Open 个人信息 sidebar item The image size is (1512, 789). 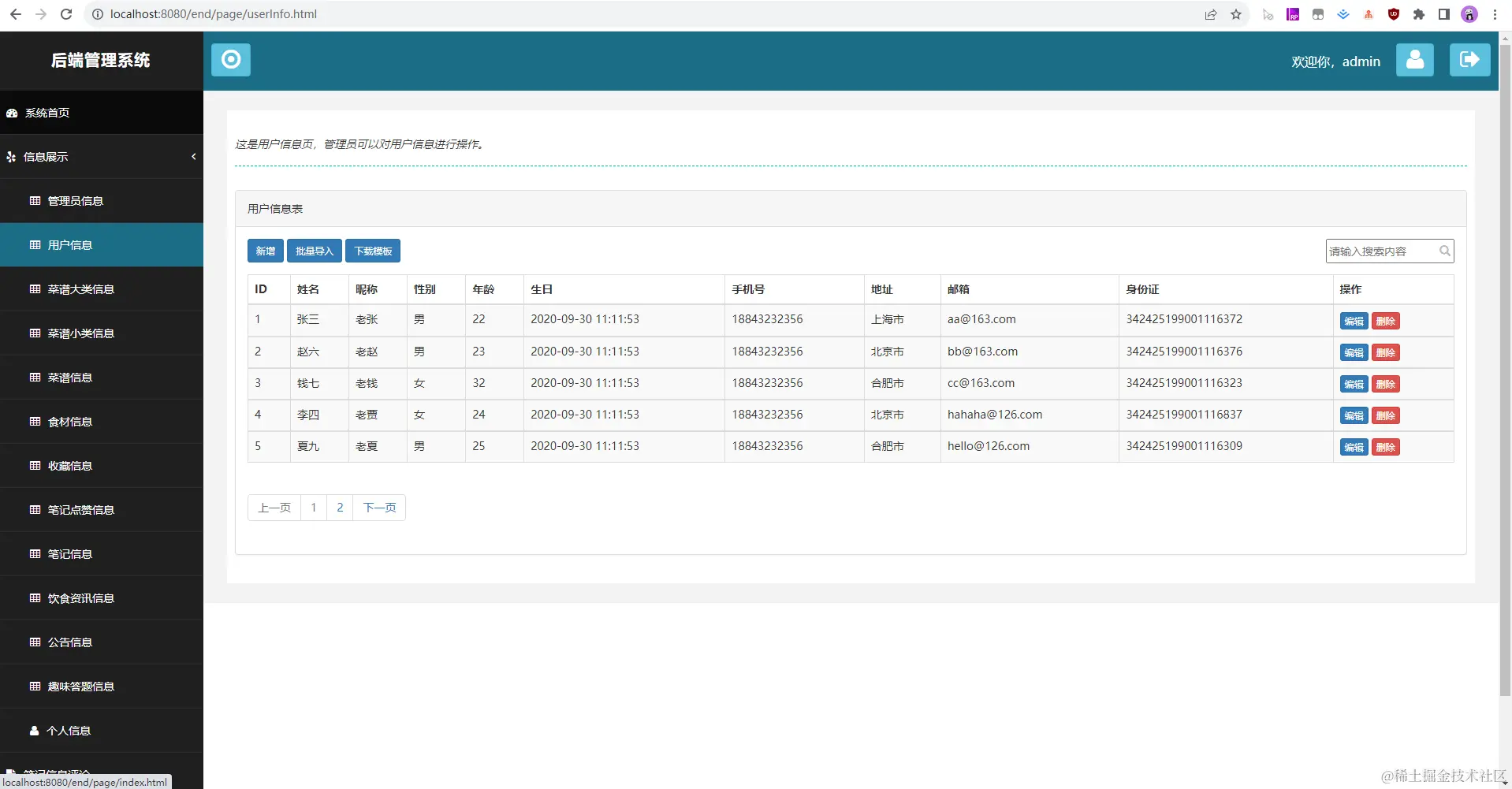(102, 731)
